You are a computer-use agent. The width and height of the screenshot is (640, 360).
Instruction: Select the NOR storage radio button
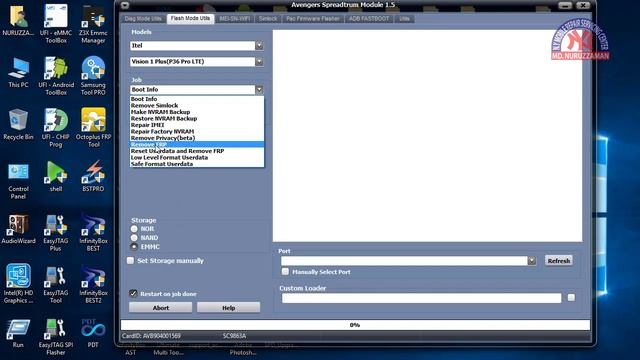134,229
